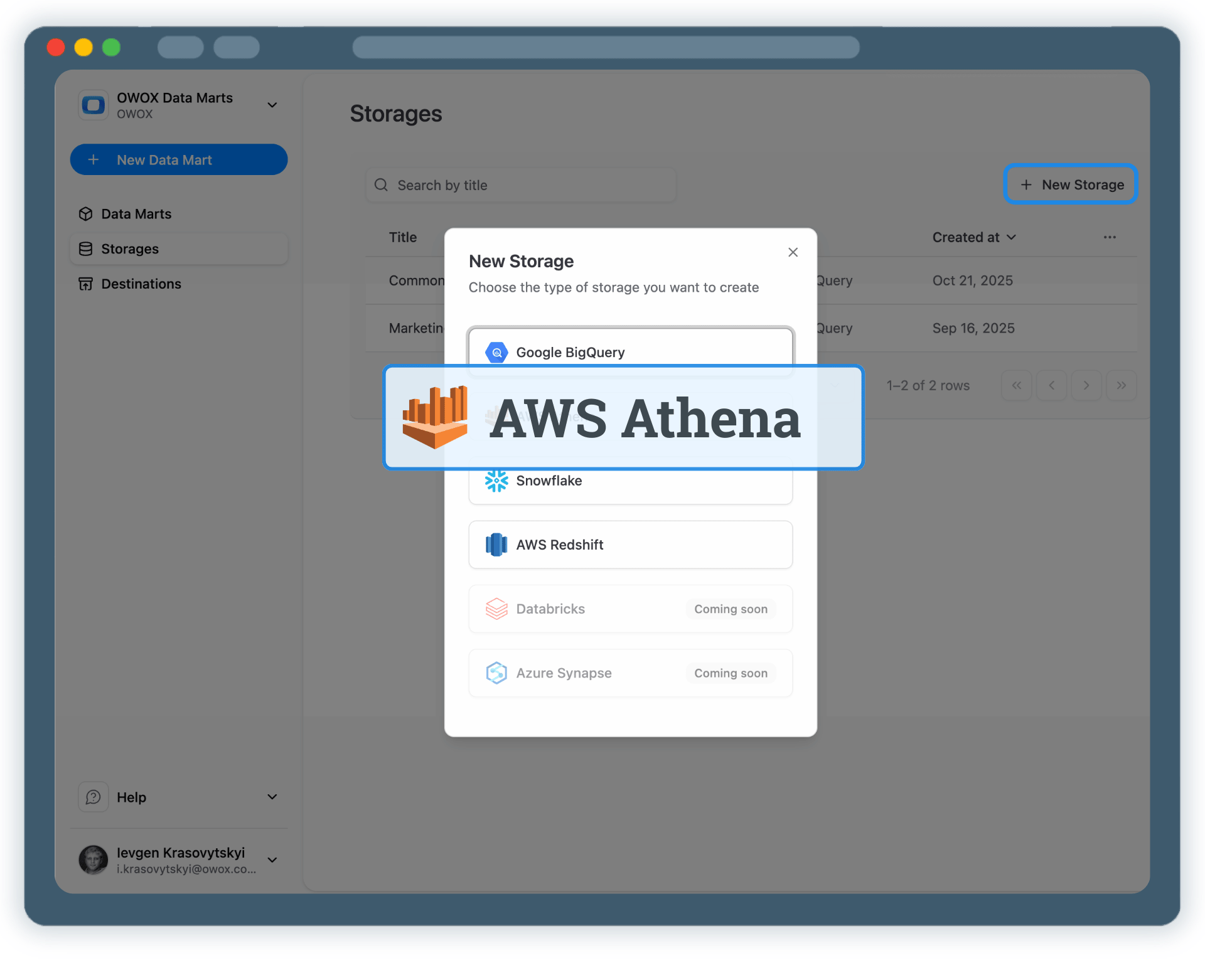Click the Search by title field

click(521, 184)
